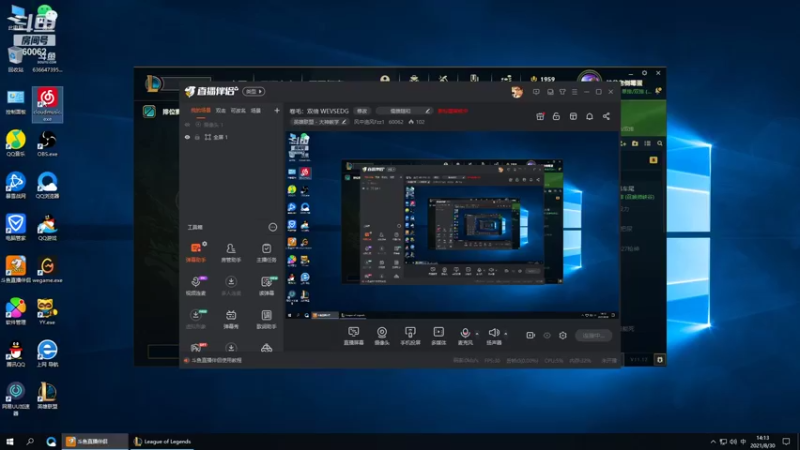Click the mode switch pill next to logo
Image resolution: width=800 pixels, height=450 pixels.
point(254,92)
